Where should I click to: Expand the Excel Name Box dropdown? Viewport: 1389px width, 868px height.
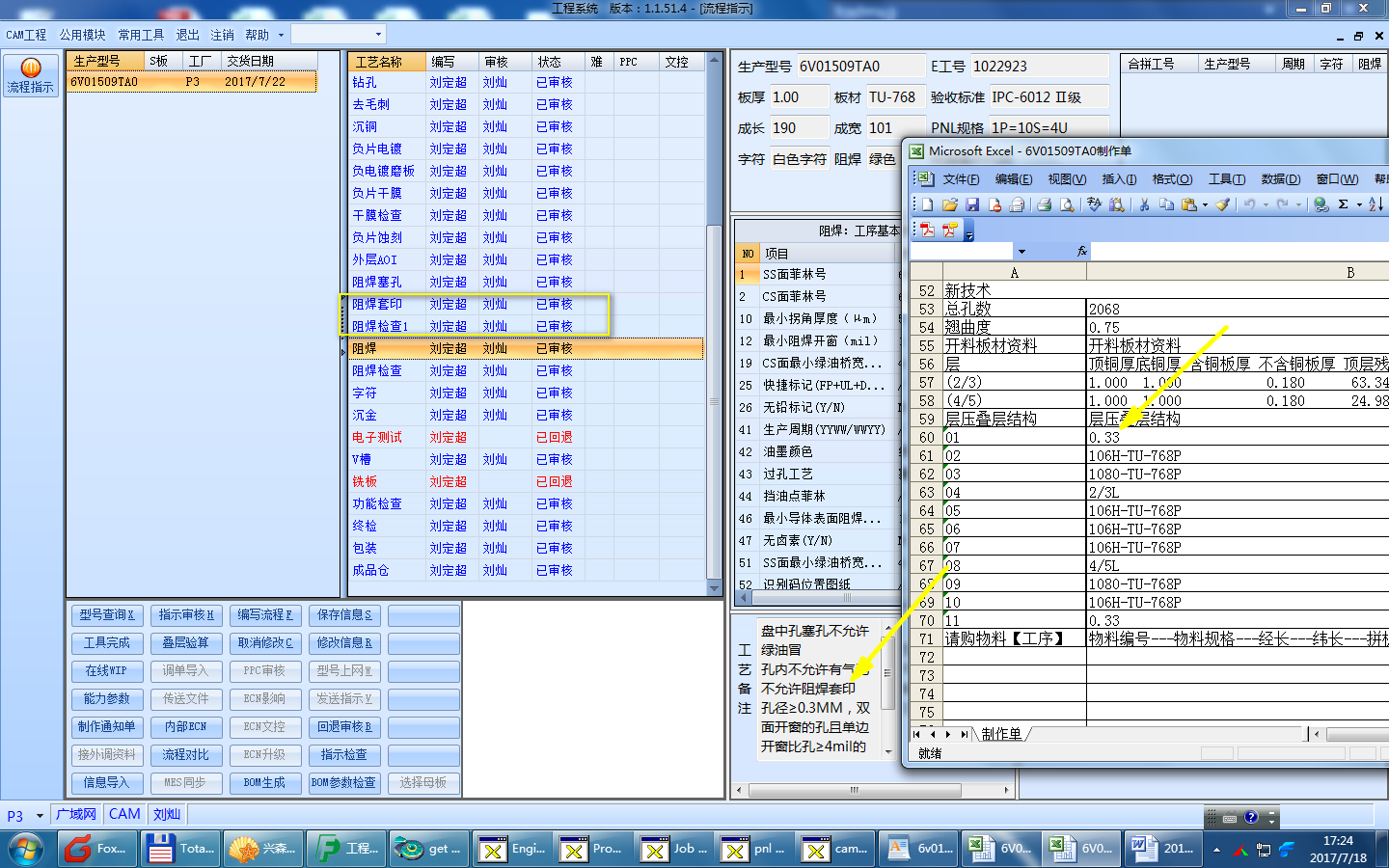(x=1021, y=252)
